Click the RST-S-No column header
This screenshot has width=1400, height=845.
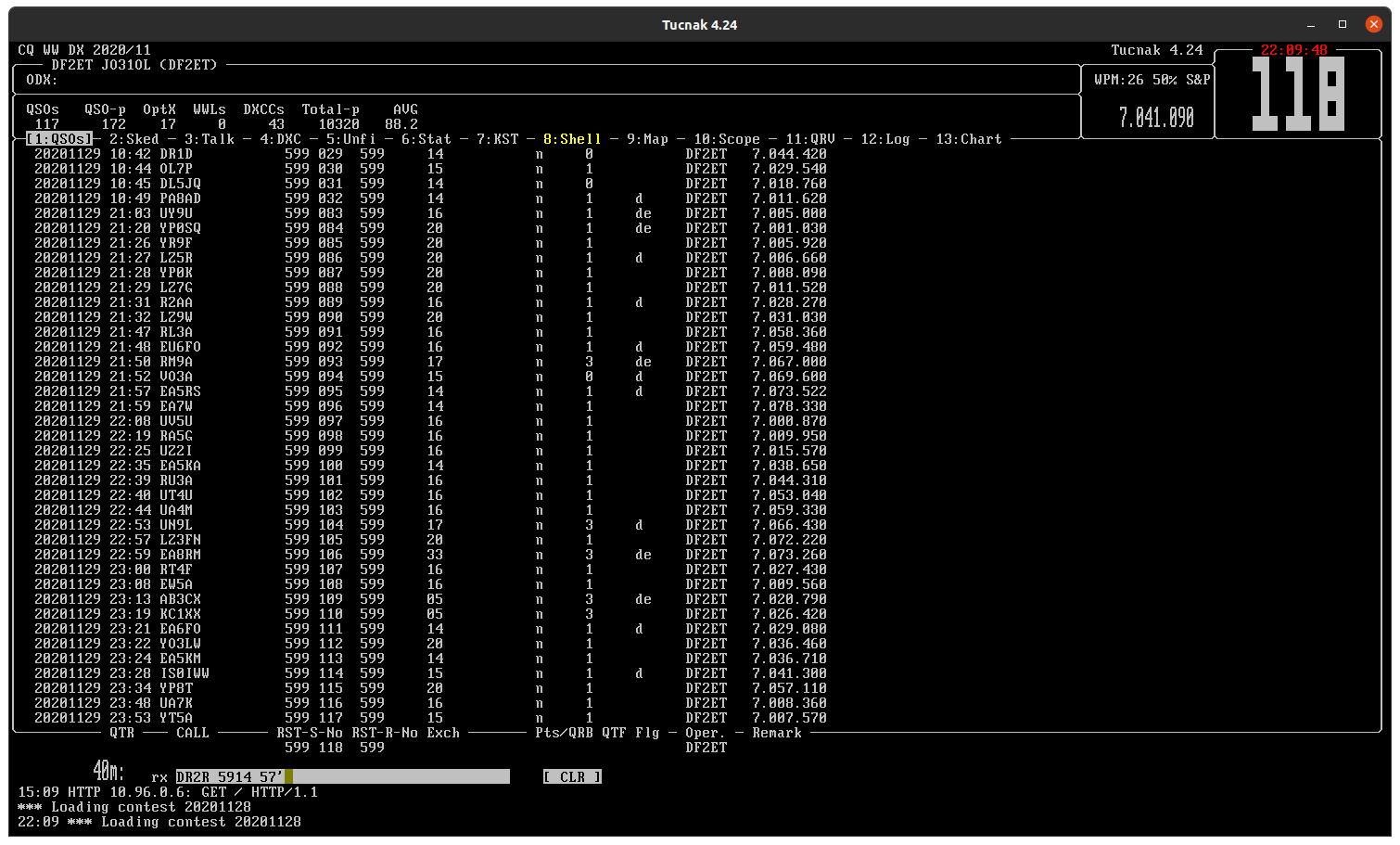310,733
